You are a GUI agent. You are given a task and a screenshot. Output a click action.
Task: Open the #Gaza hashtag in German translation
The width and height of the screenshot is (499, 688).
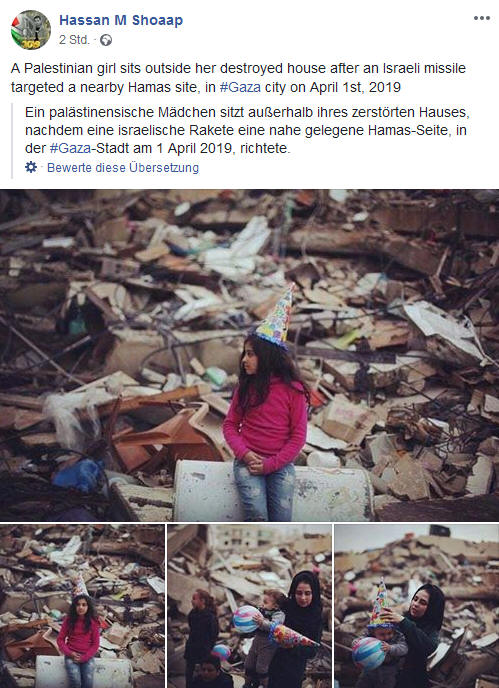70,148
